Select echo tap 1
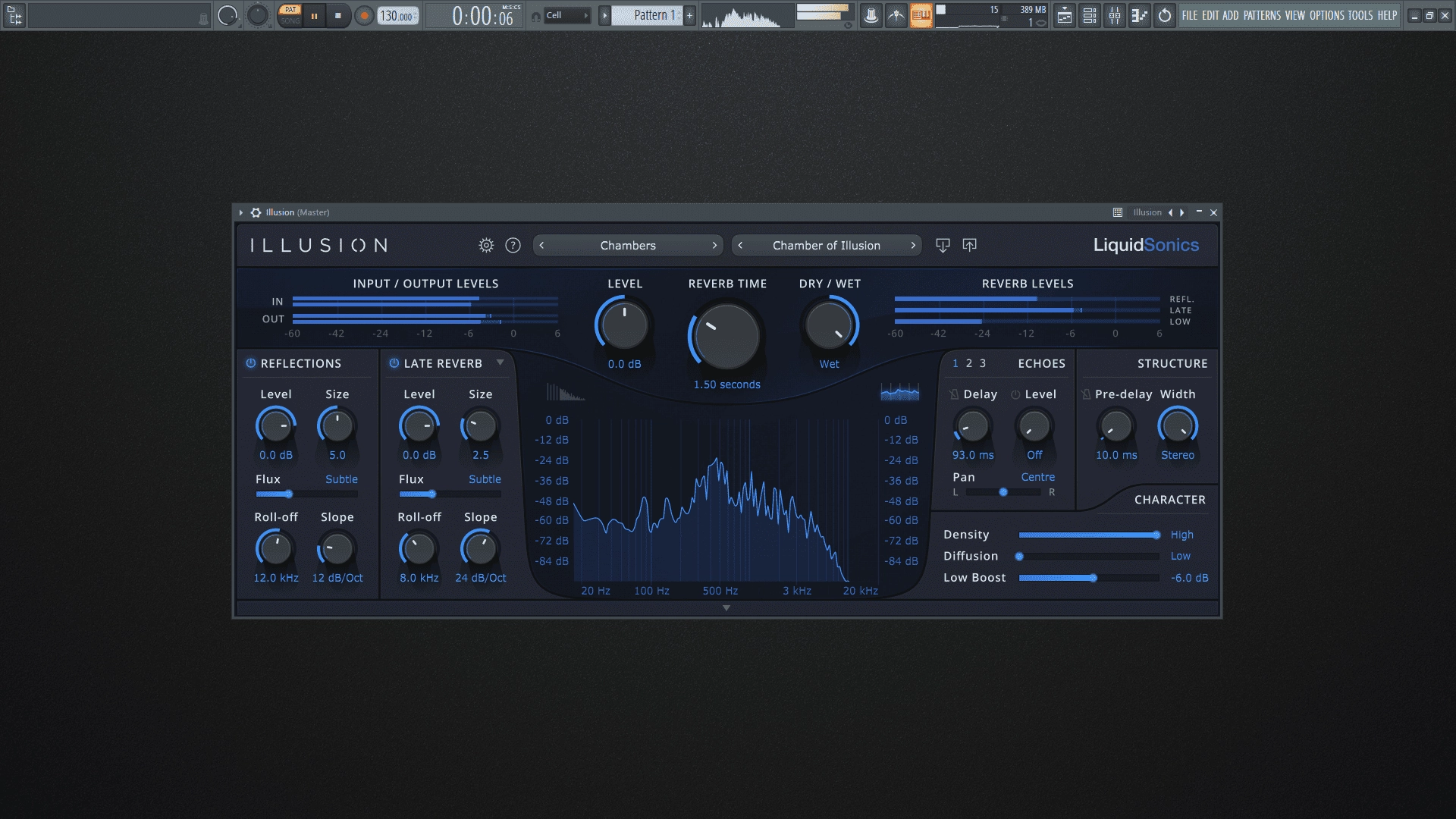 click(955, 363)
